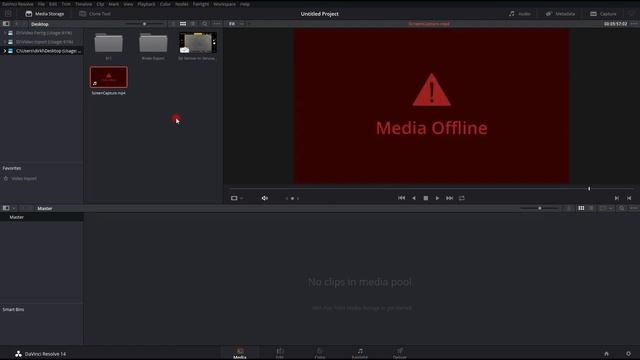The height and width of the screenshot is (360, 640).
Task: Select the video clip thumbnail next to folders
Action: pyautogui.click(x=198, y=43)
